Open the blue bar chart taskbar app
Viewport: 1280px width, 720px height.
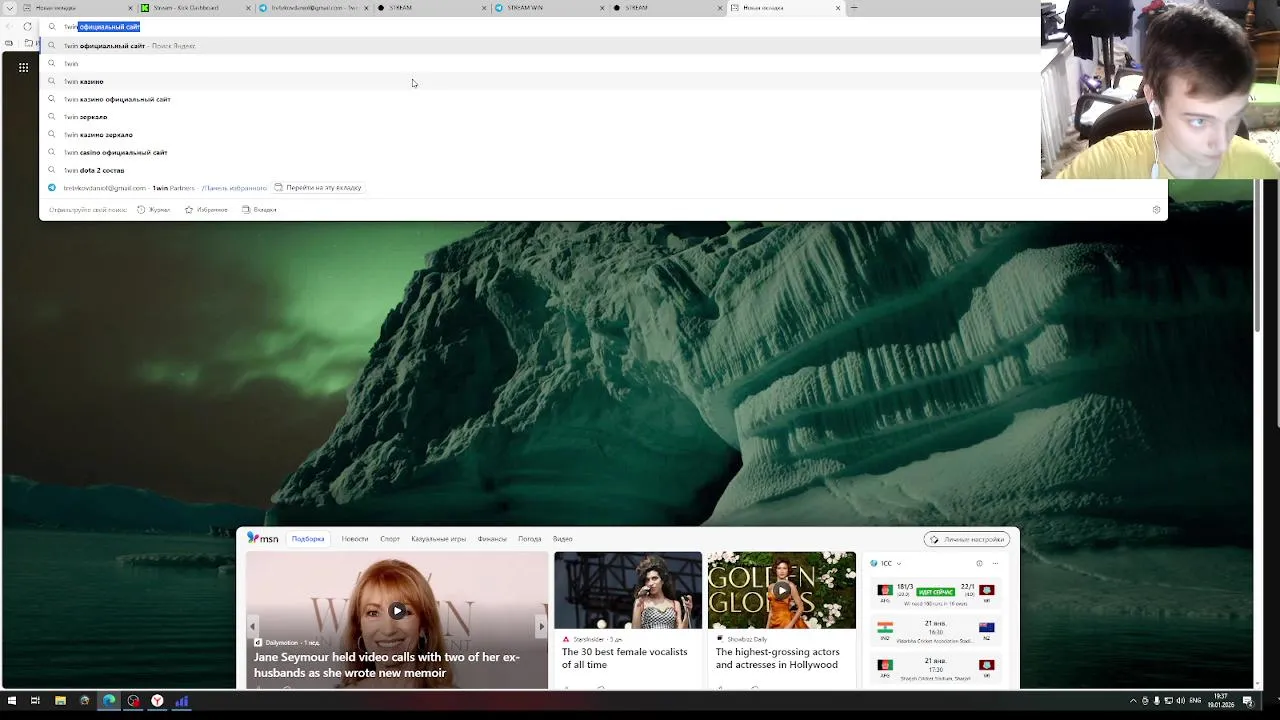(x=182, y=701)
